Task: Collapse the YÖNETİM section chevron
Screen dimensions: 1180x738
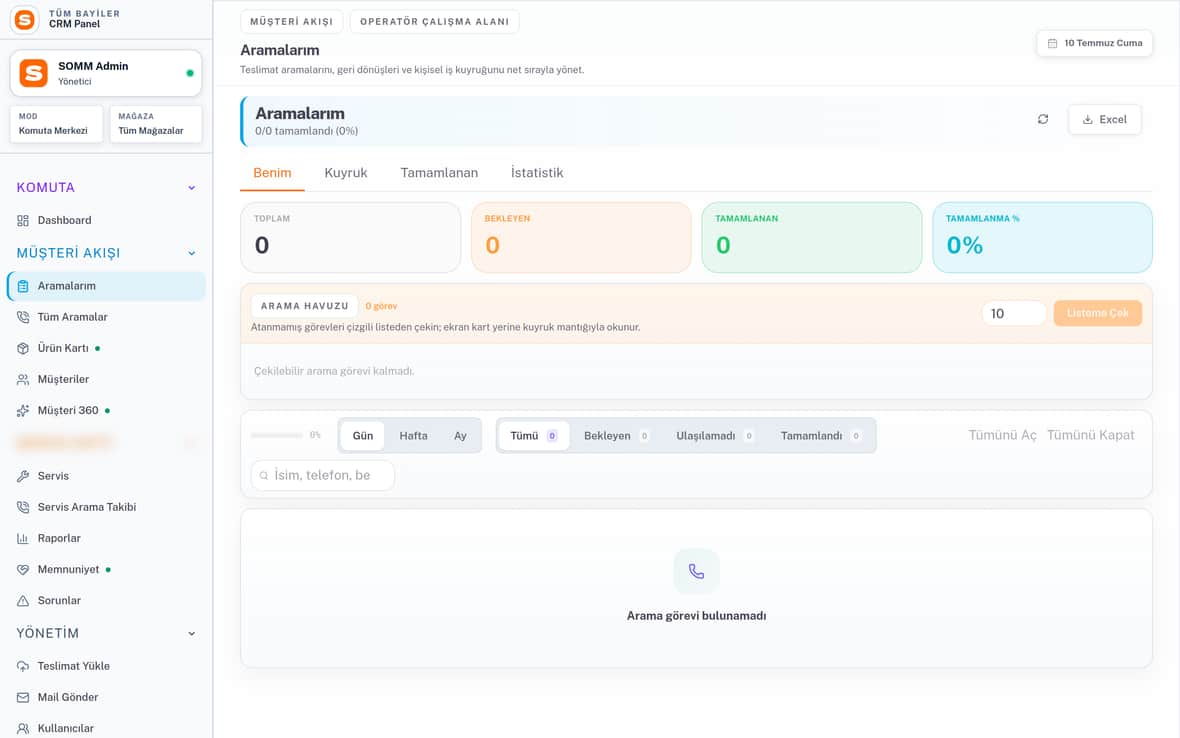Action: point(192,633)
